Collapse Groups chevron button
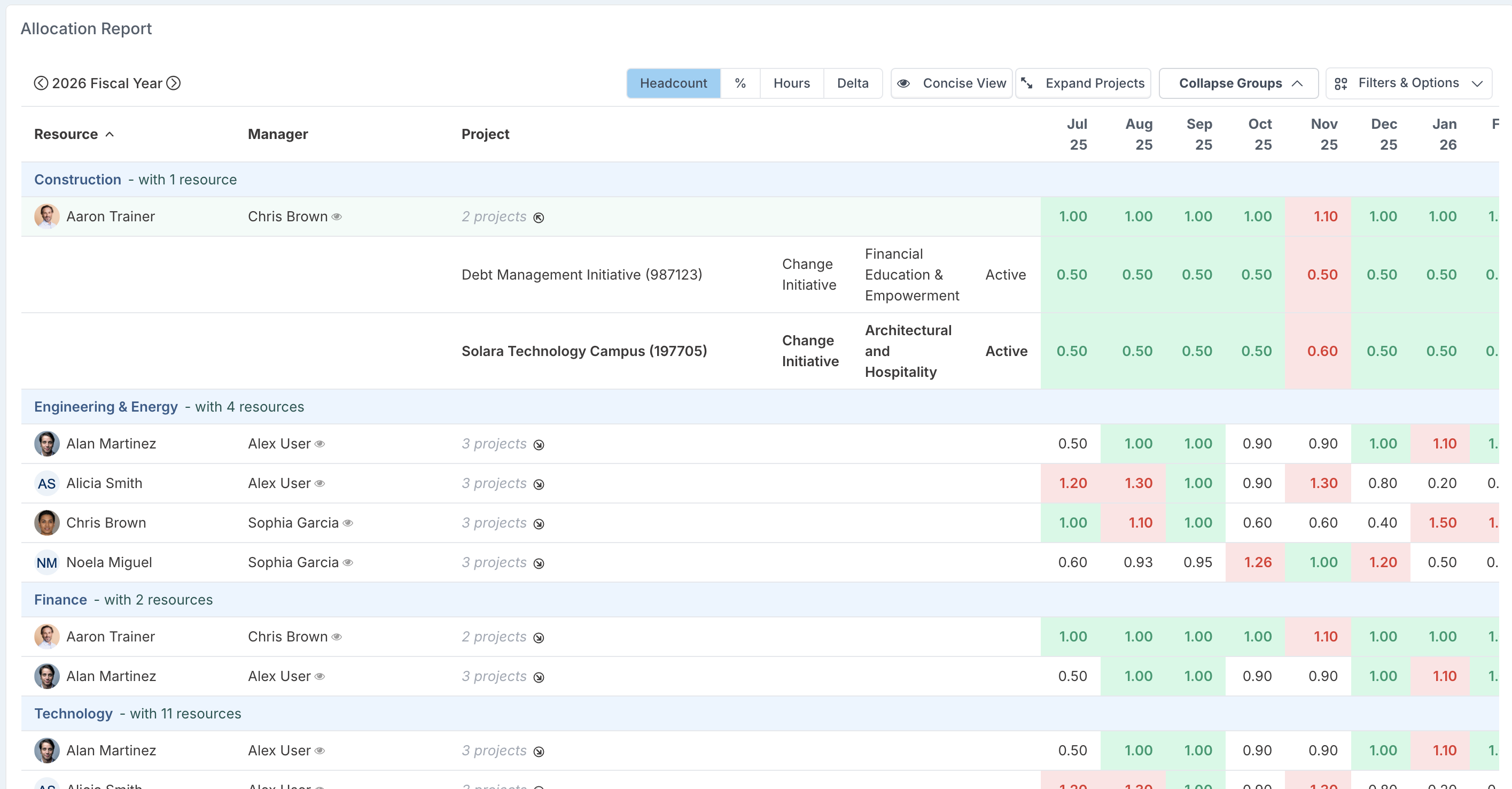Viewport: 1512px width, 789px height. coord(1297,83)
